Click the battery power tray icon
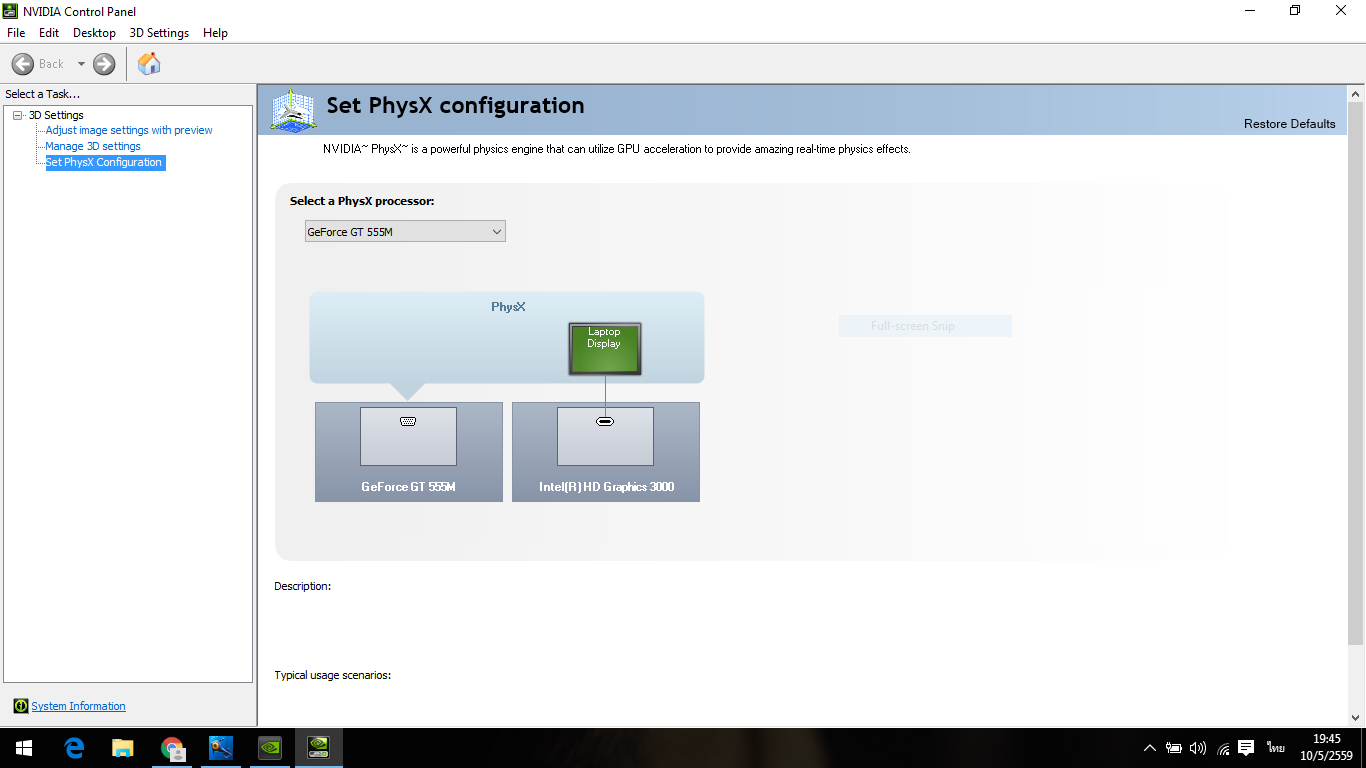The height and width of the screenshot is (768, 1366). (1174, 748)
